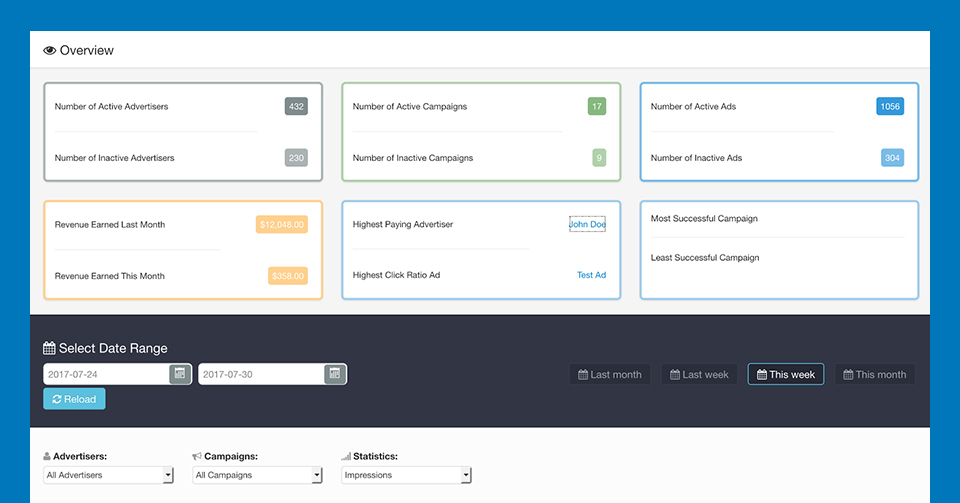This screenshot has height=503, width=960.
Task: Open the John Doe advertiser link
Action: coord(587,224)
